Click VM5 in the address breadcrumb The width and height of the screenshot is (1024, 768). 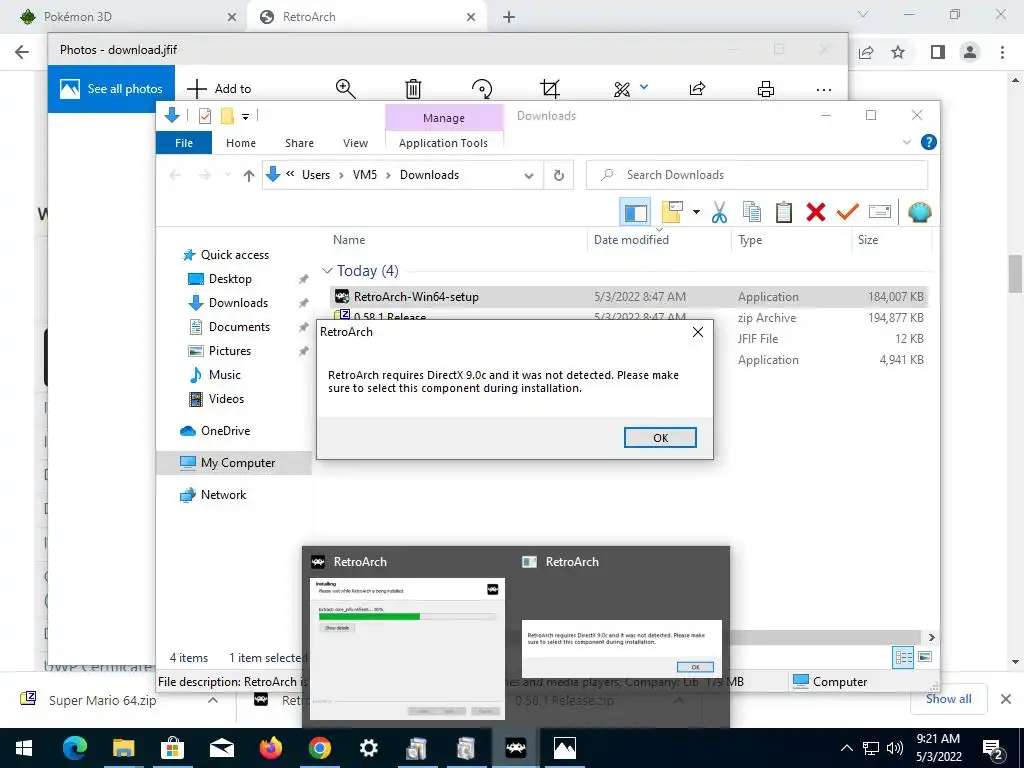(x=364, y=174)
